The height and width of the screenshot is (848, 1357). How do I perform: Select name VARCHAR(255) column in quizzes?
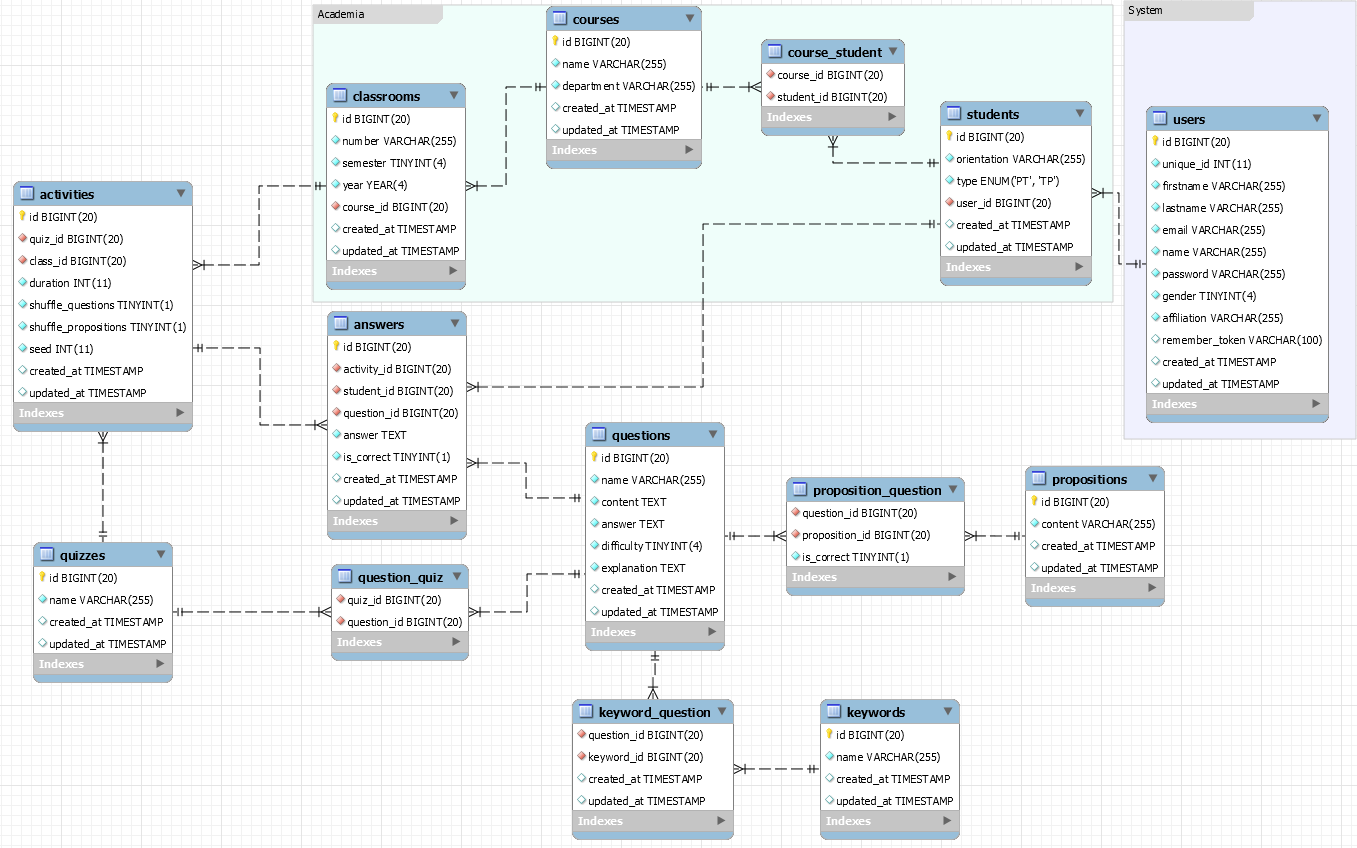(102, 600)
